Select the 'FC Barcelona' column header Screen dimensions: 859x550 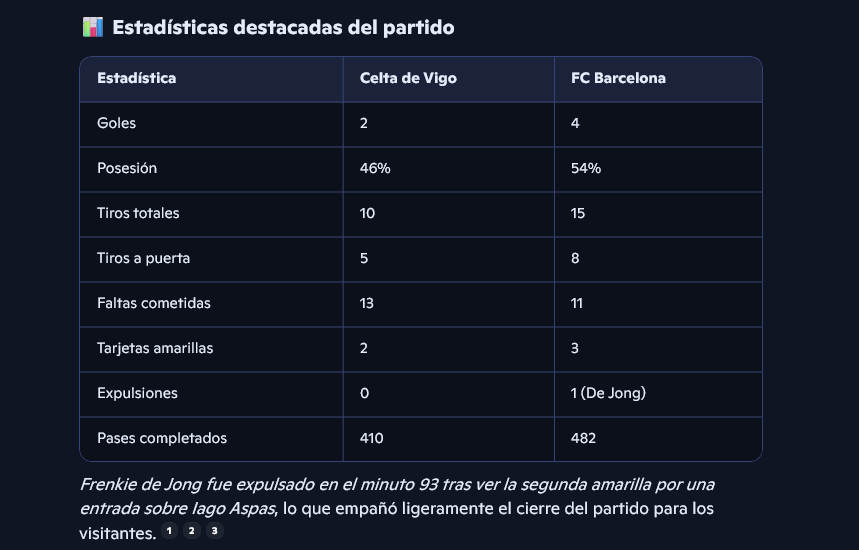pyautogui.click(x=618, y=78)
